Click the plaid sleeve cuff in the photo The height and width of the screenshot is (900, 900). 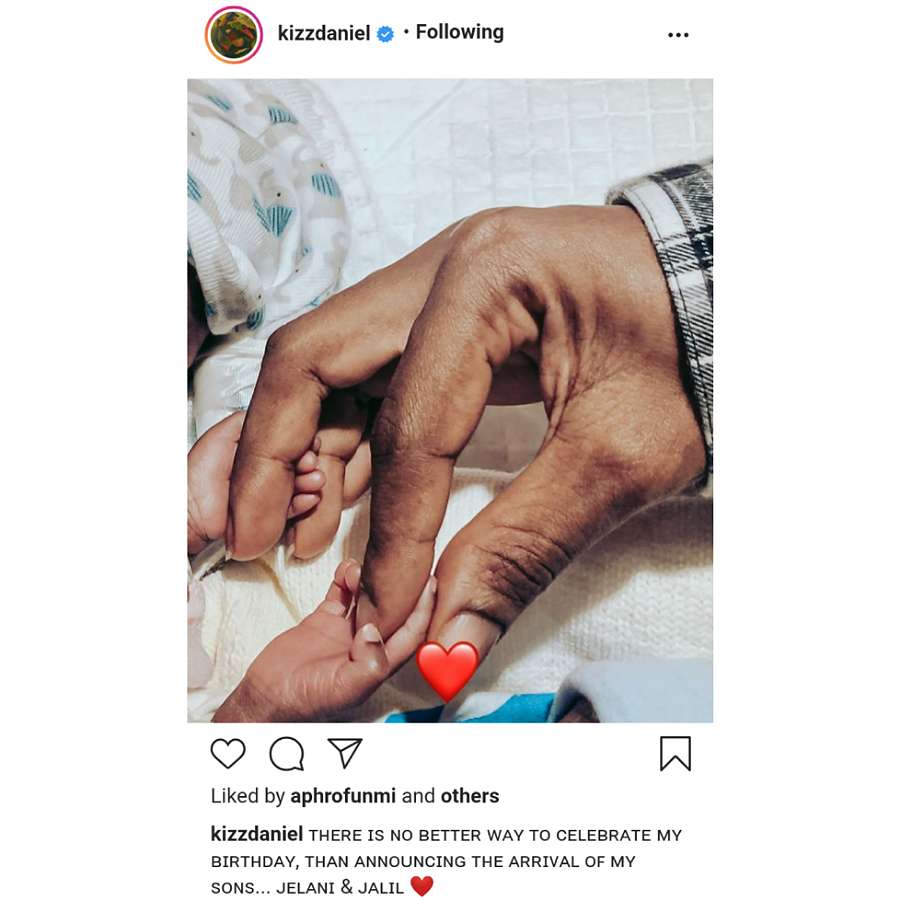pos(670,250)
